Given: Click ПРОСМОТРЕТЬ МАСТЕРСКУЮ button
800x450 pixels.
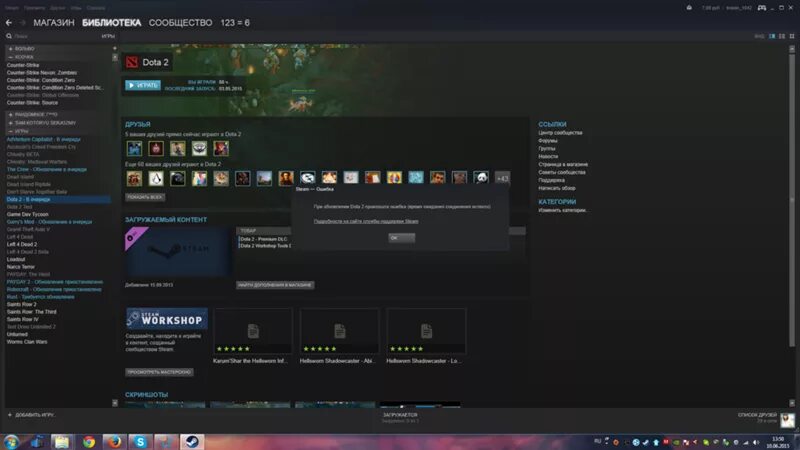Looking at the screenshot, I should 159,372.
